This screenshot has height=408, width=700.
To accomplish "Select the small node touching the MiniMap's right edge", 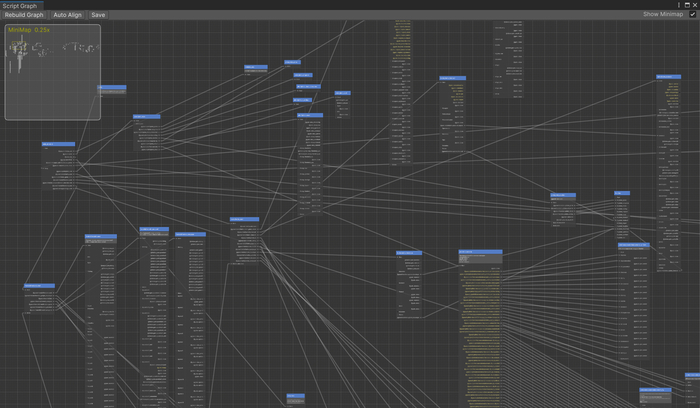I will (x=112, y=88).
